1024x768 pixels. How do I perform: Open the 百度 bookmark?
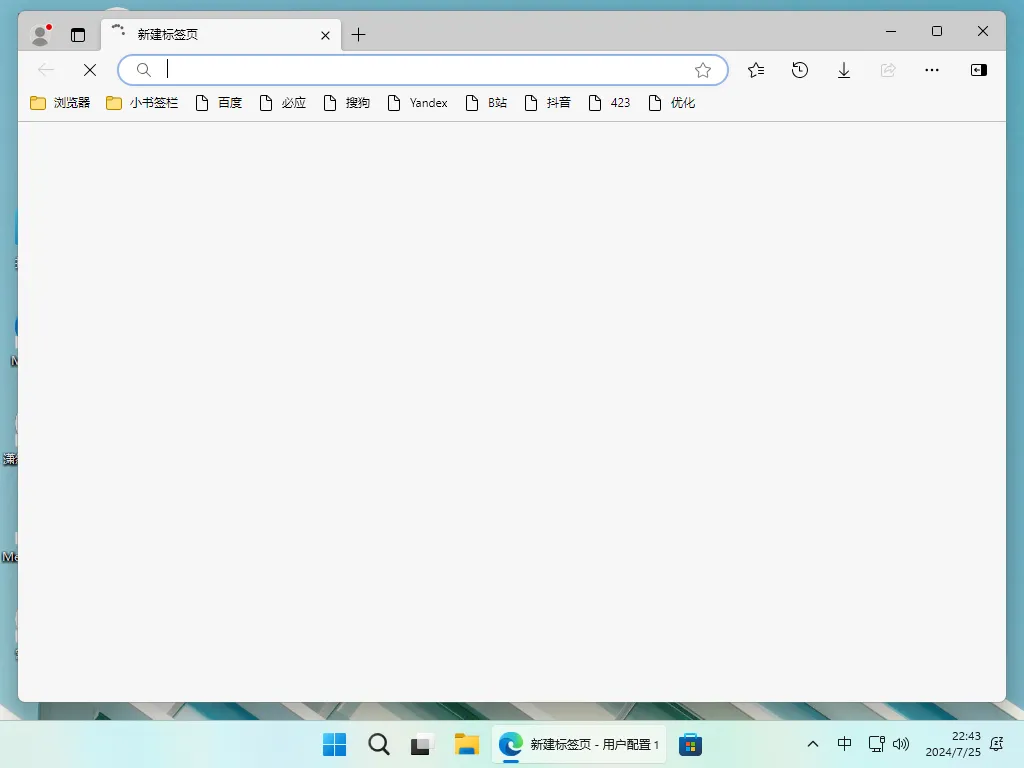[x=219, y=102]
